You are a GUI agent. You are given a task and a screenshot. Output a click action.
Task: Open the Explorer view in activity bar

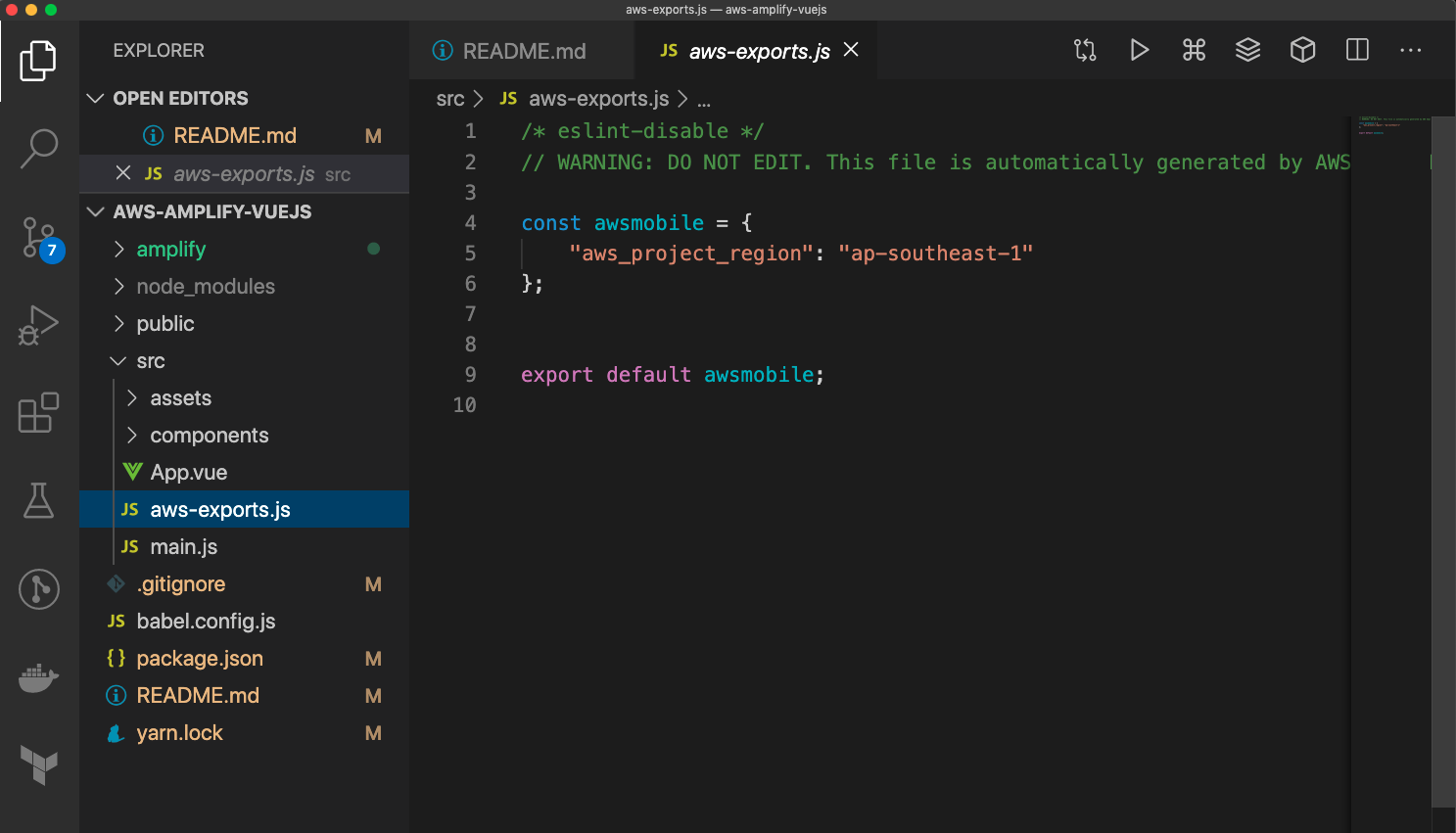[x=39, y=61]
